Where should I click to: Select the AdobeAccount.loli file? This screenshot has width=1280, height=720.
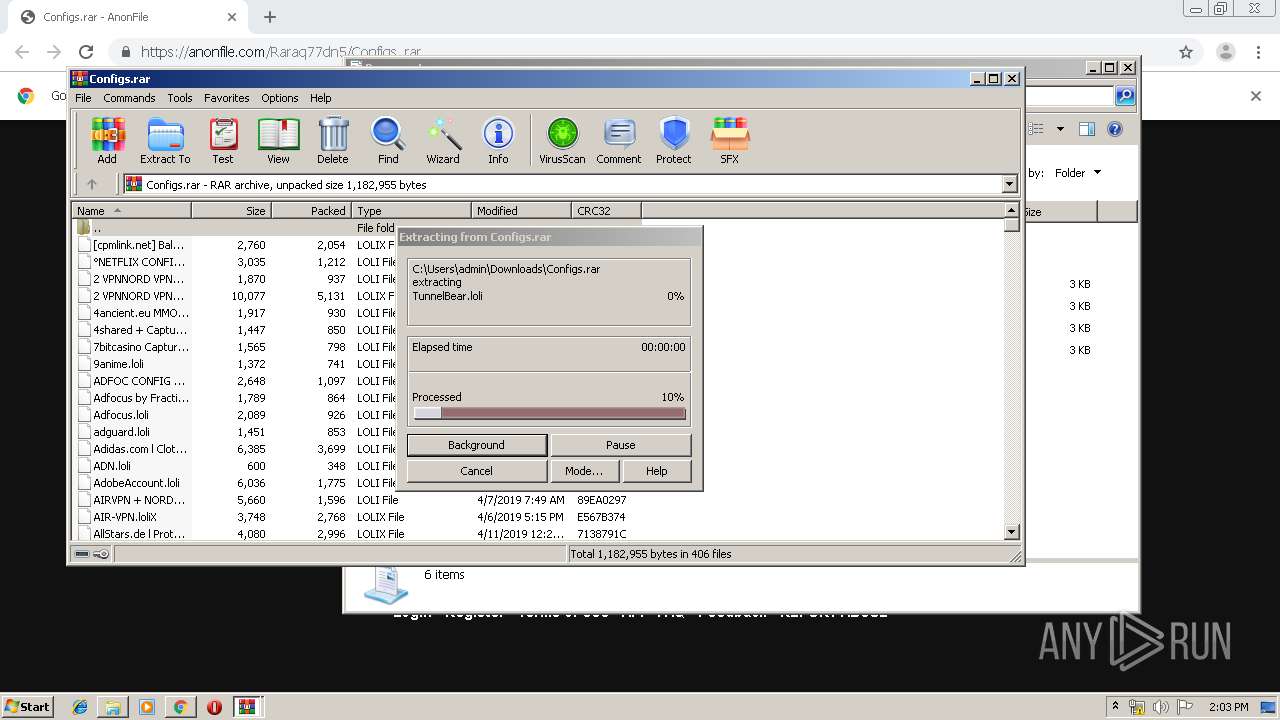point(136,483)
